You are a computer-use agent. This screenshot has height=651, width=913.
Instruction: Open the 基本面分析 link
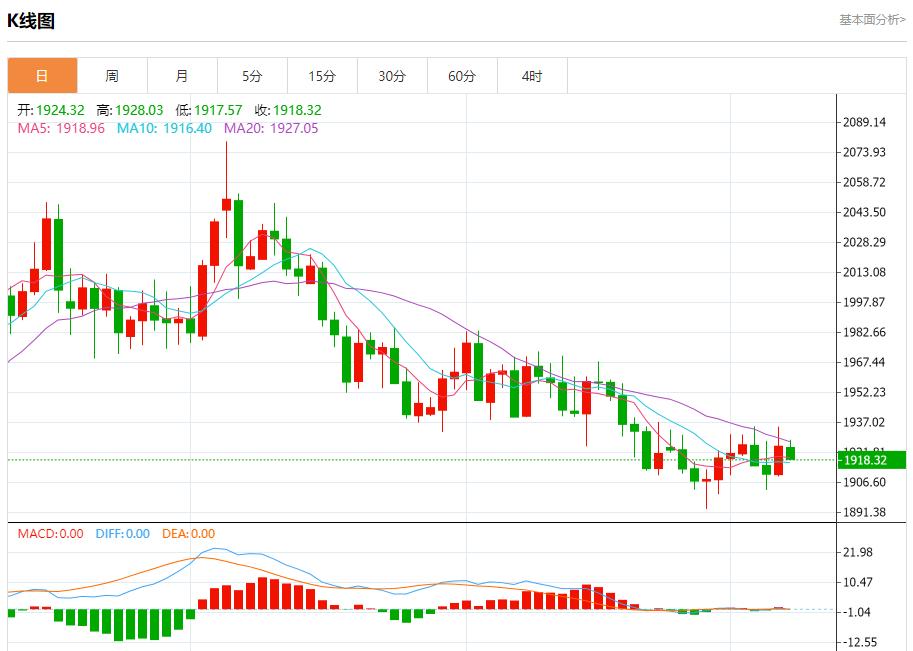[872, 20]
